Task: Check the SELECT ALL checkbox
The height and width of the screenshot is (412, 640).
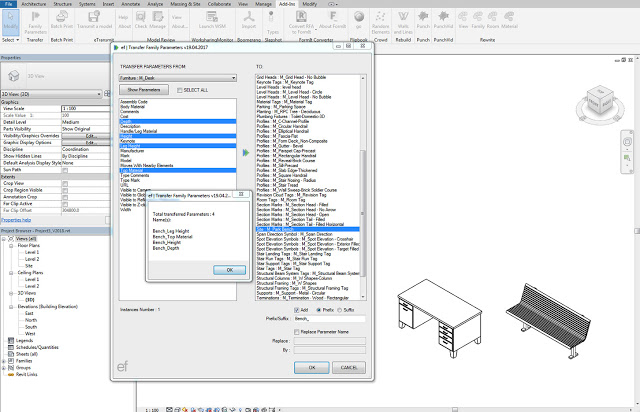Action: point(180,90)
